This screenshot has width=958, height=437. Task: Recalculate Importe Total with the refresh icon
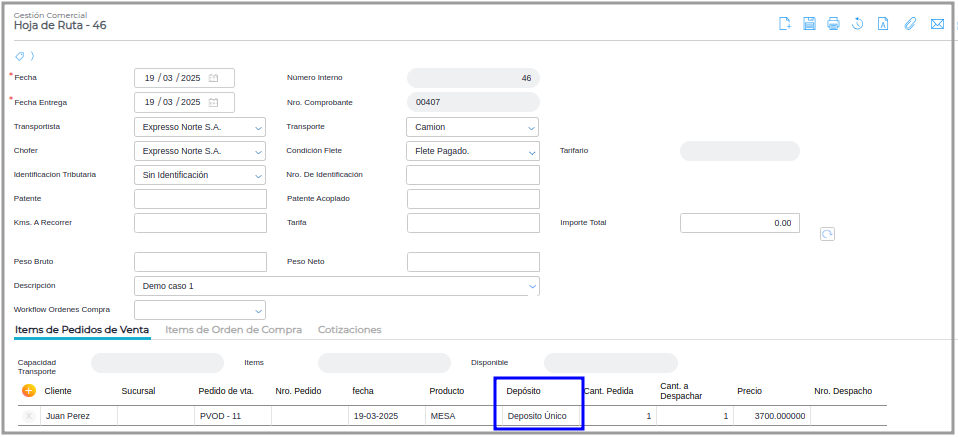coord(827,234)
